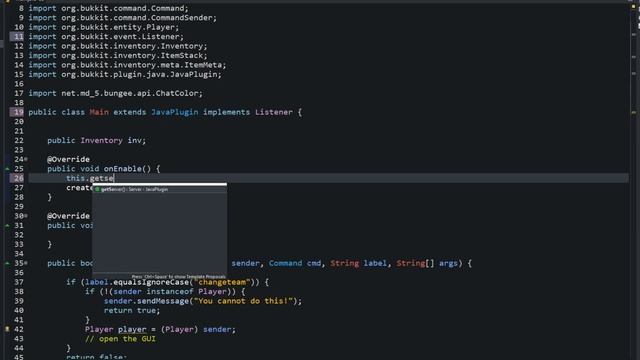Click equalsIgnoreCase on line 37
Viewport: 640px width, 360px height.
151,282
